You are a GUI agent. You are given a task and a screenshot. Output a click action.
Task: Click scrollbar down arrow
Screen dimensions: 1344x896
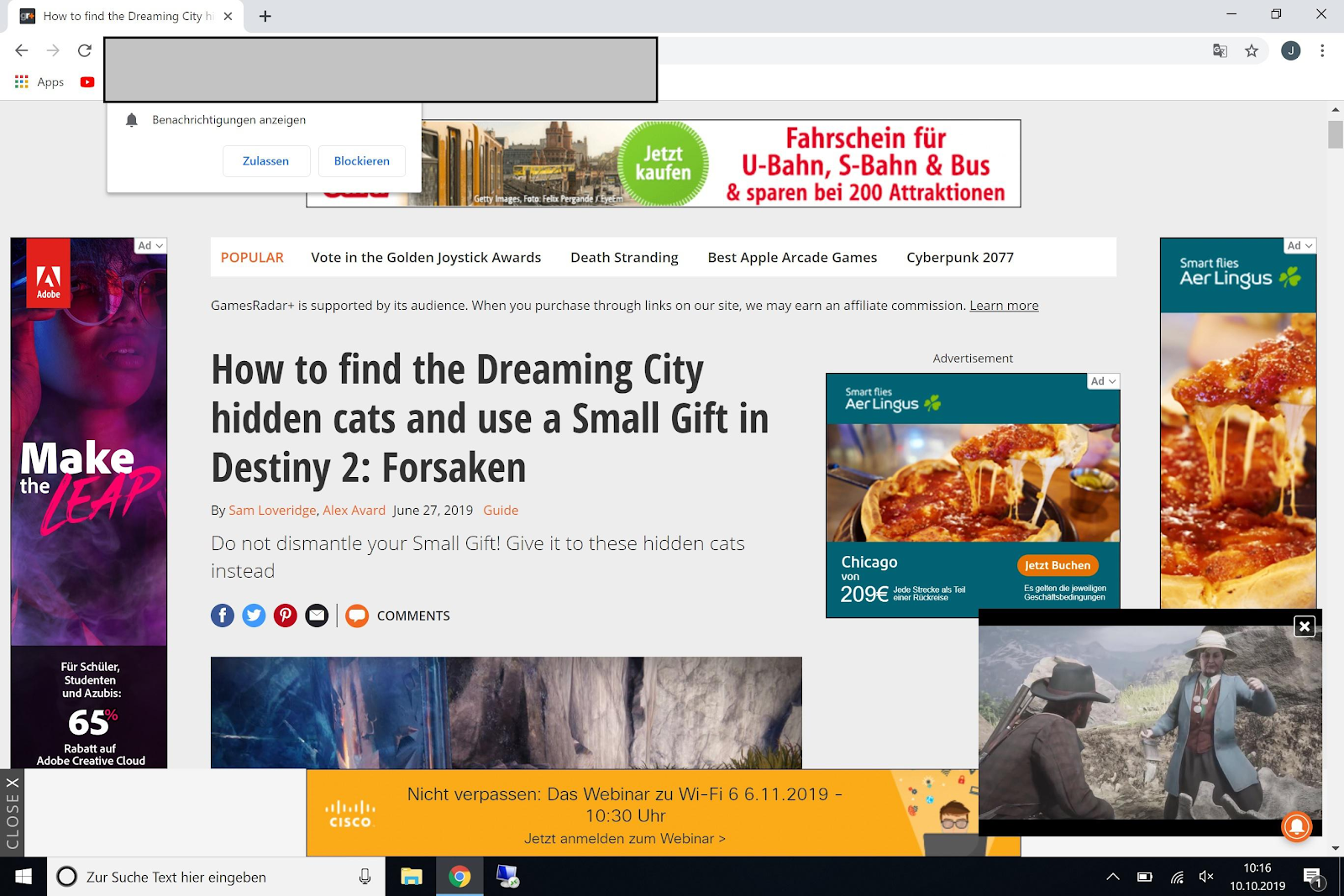(1336, 848)
